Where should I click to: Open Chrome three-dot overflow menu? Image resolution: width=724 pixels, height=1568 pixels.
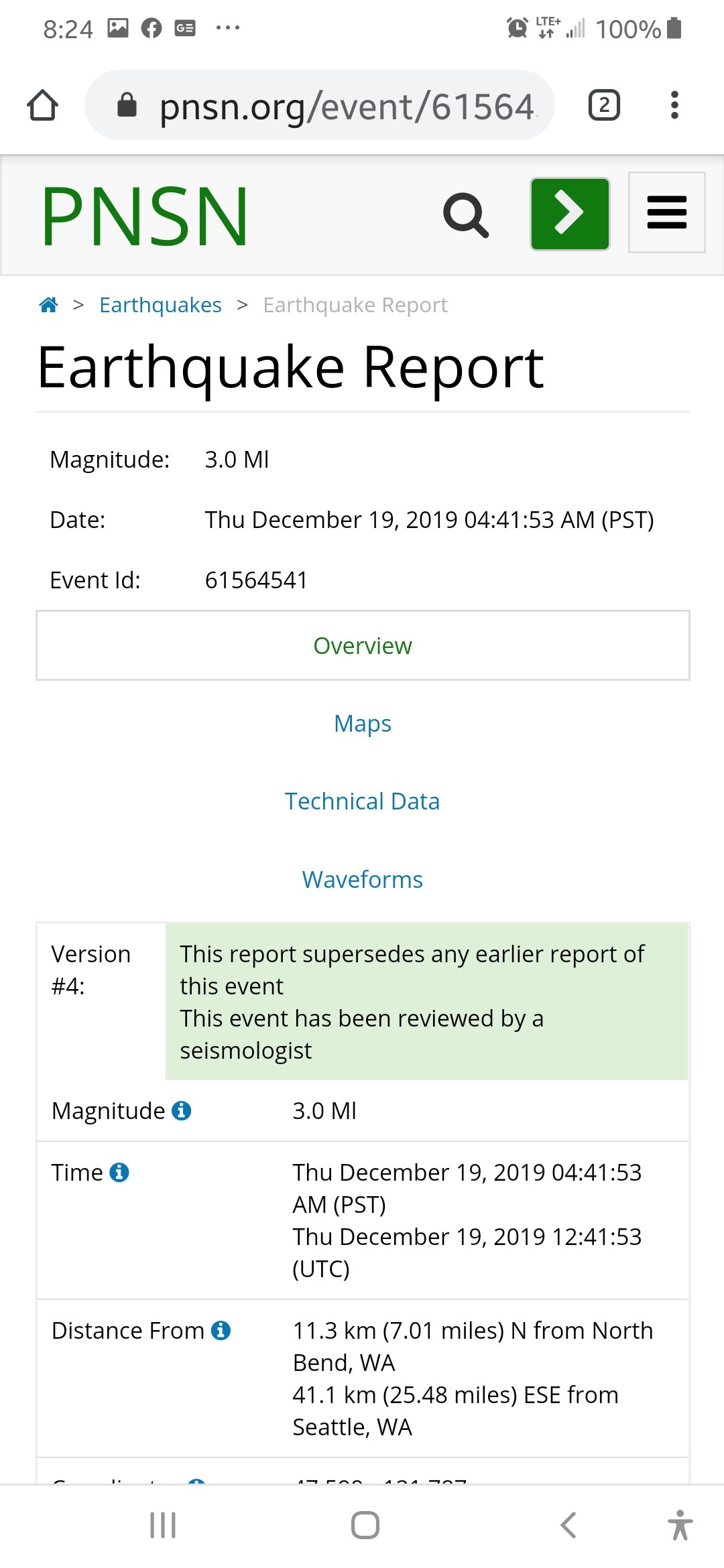click(x=674, y=105)
